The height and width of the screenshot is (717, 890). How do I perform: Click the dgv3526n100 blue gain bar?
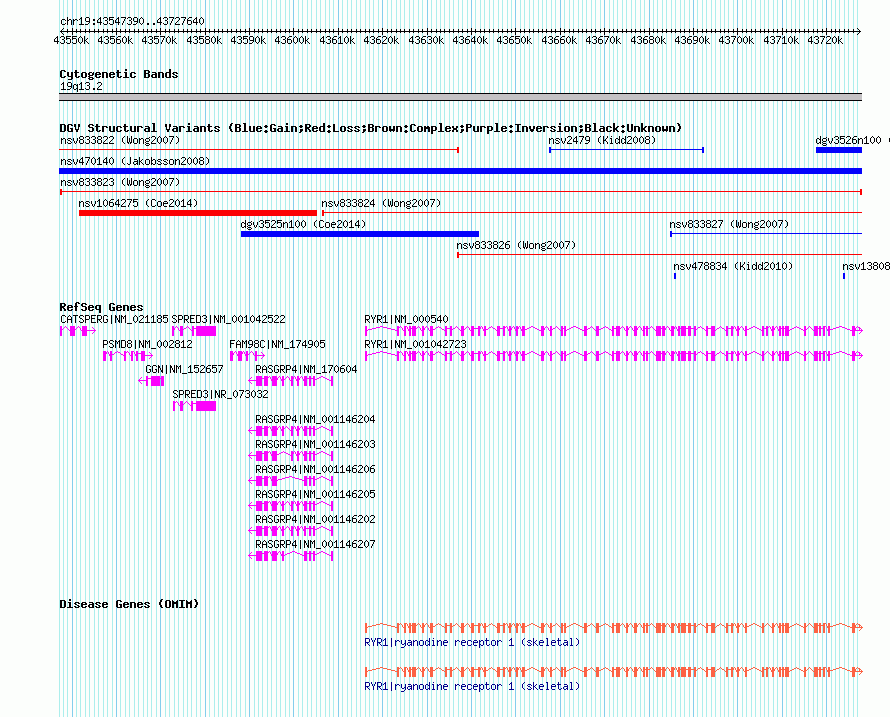click(x=839, y=150)
